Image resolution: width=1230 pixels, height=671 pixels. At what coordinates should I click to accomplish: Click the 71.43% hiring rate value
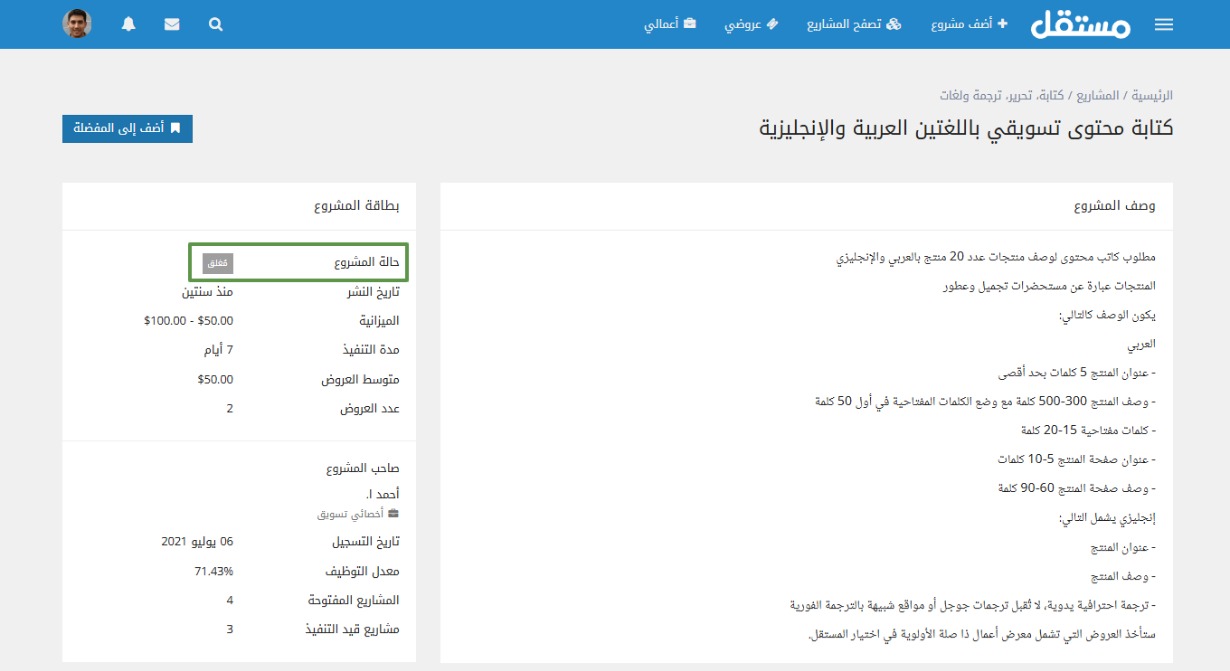tap(213, 571)
